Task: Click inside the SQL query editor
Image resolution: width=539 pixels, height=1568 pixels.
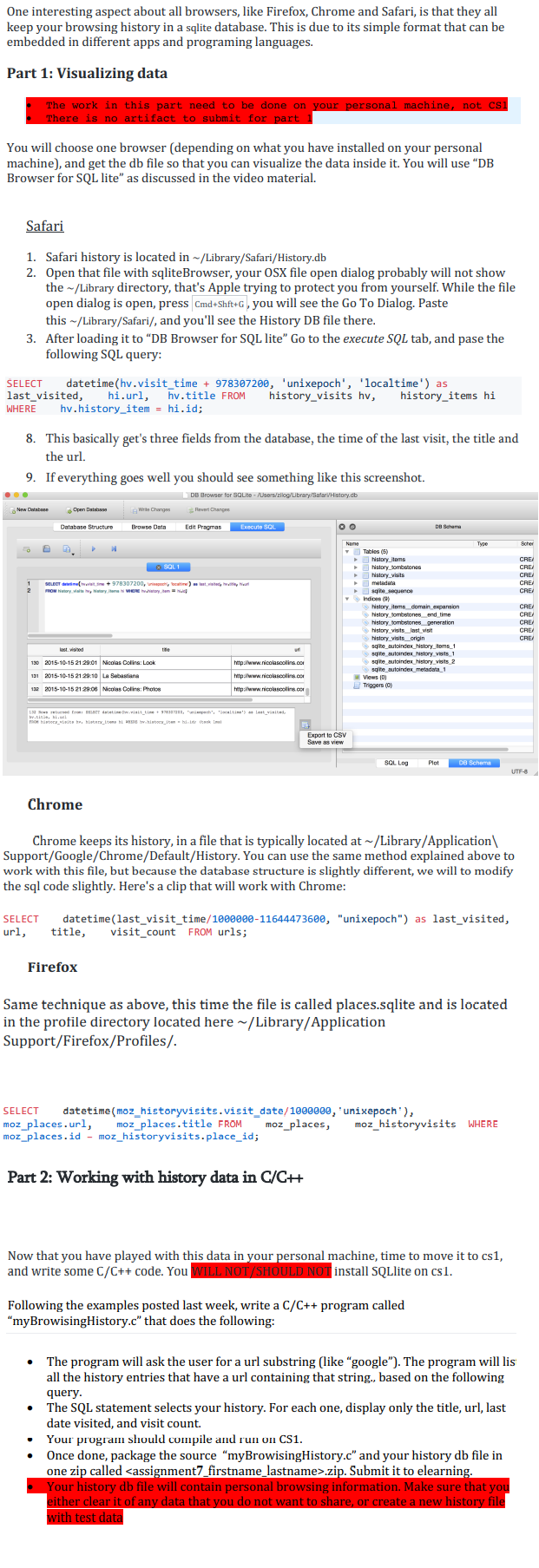Action: coord(169,607)
